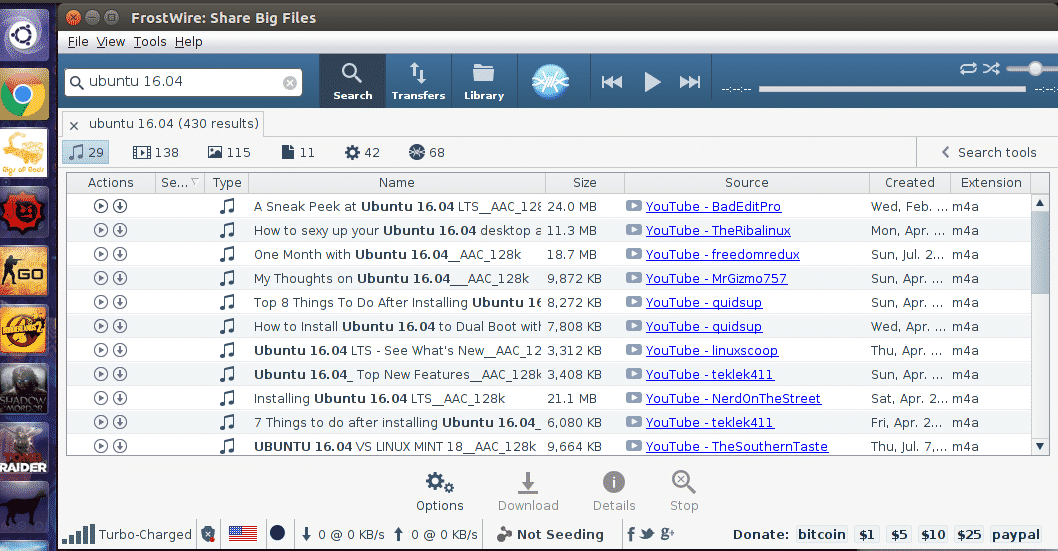Filter results by video files
This screenshot has height=551, width=1058.
[155, 152]
